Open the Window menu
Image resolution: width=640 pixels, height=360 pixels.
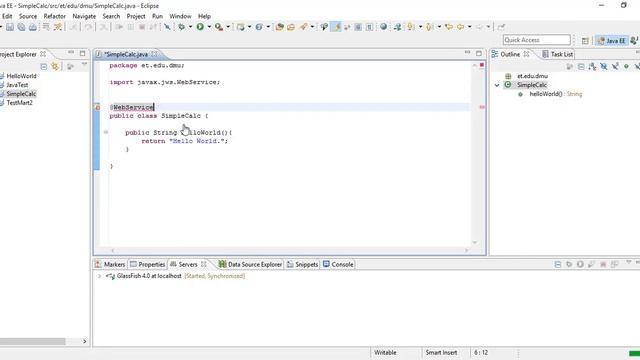click(180, 16)
